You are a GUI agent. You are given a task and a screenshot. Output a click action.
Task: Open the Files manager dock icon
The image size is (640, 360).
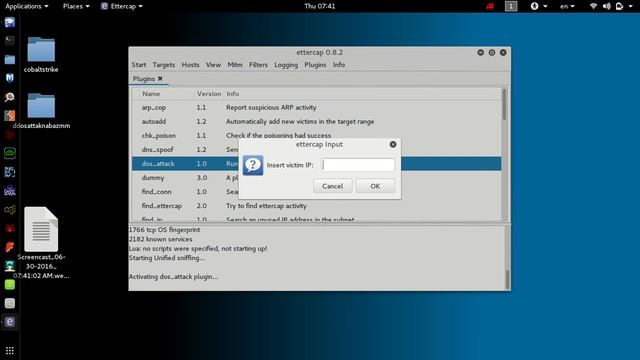click(x=10, y=60)
